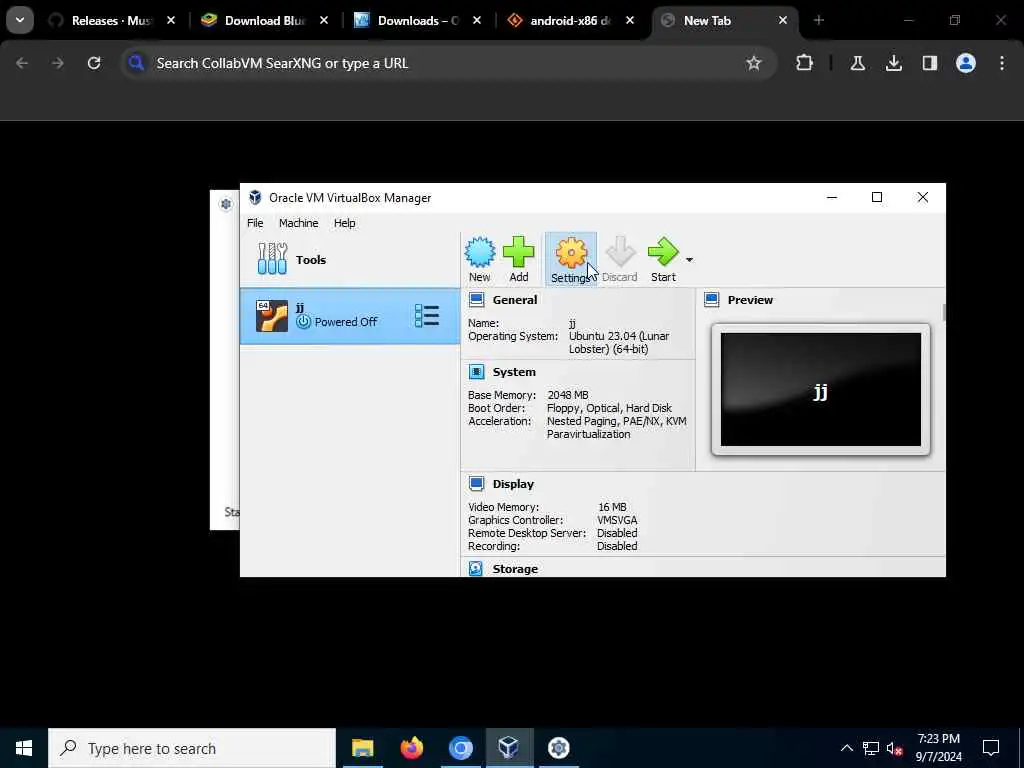Click the browser back arrow
Screen dimensions: 1024x768
point(22,63)
